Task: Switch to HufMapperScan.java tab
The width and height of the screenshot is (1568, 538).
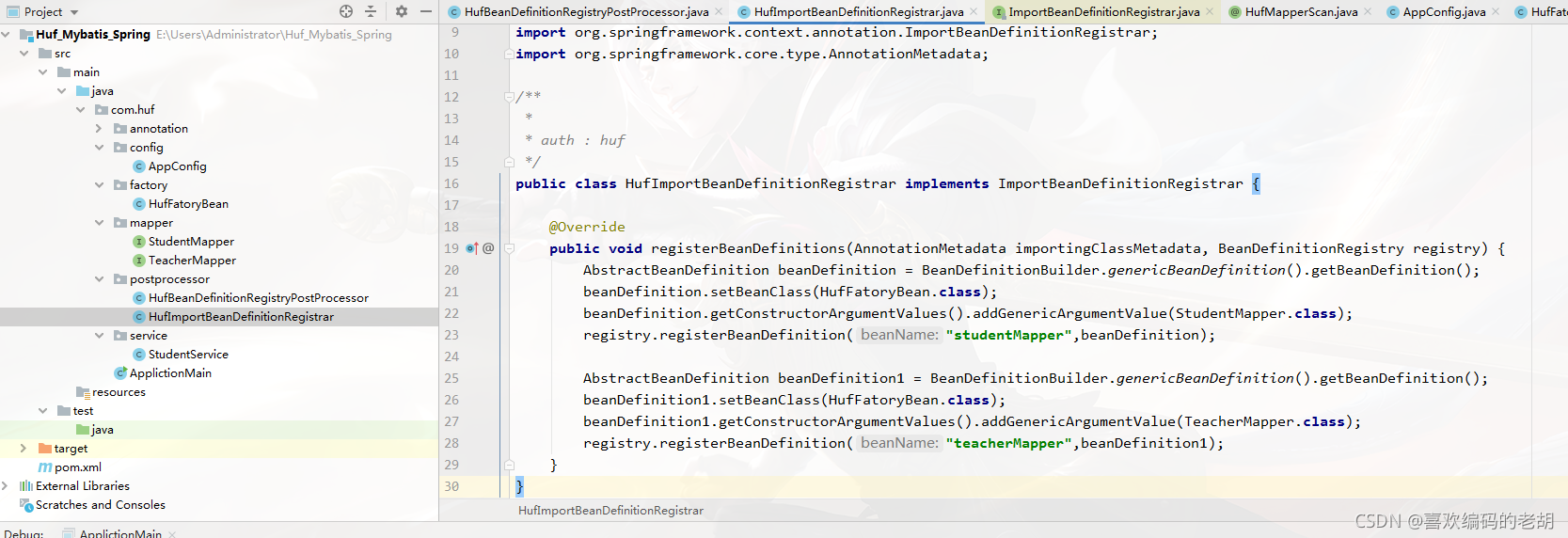Action: click(x=1301, y=11)
